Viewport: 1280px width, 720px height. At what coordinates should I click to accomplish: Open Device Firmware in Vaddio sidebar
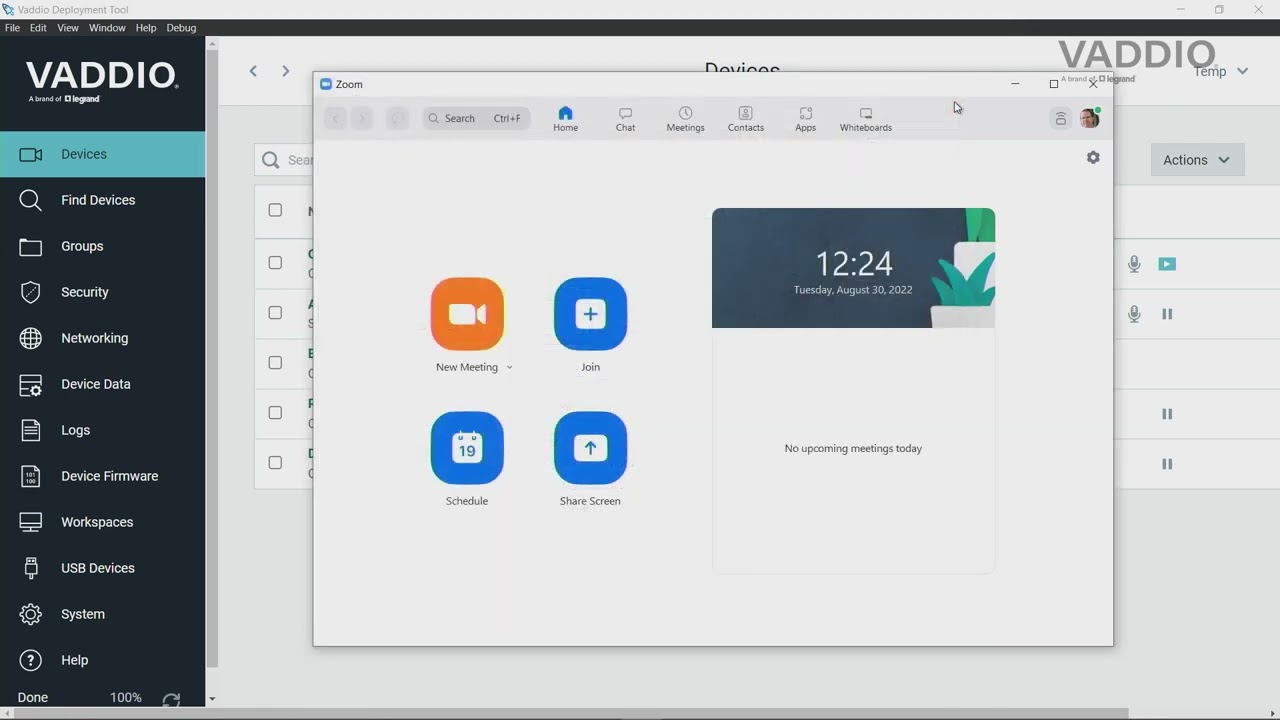point(103,476)
